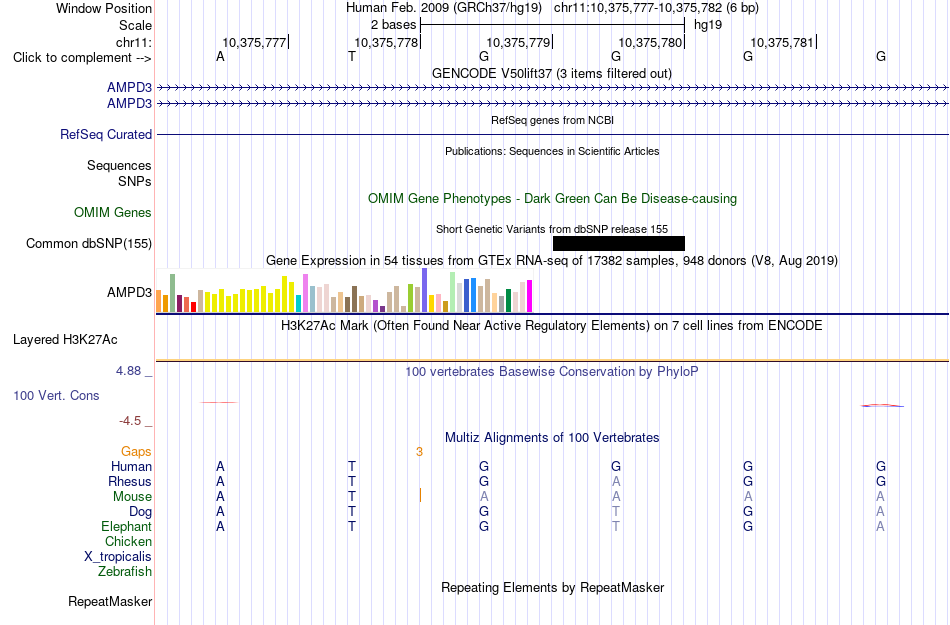Select the Layered H3K27Ac track label
Image resolution: width=950 pixels, height=625 pixels.
(65, 340)
